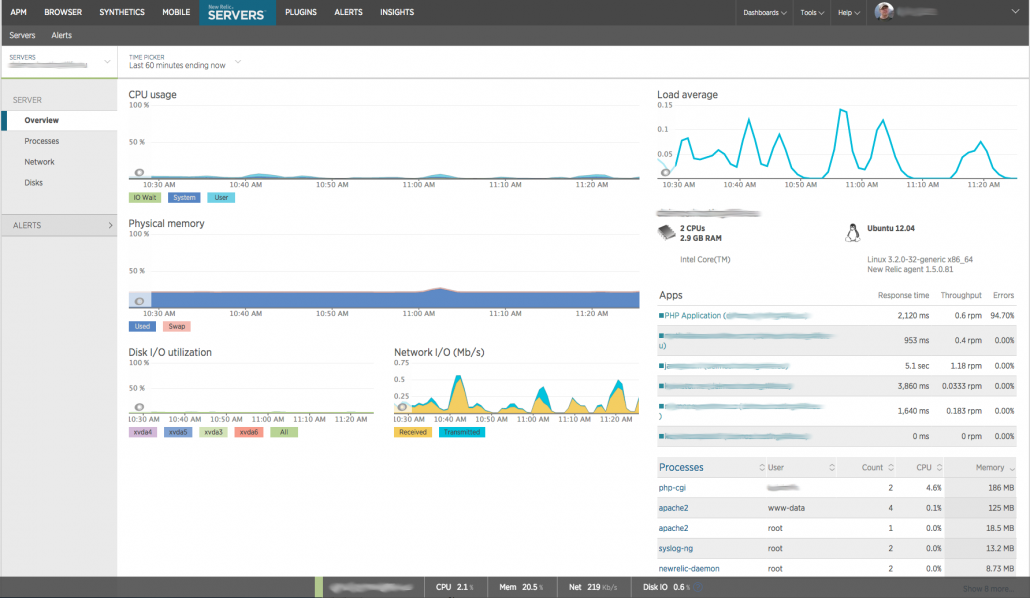Toggle the xvda6 disk legend
The height and width of the screenshot is (598, 1030).
(x=249, y=432)
